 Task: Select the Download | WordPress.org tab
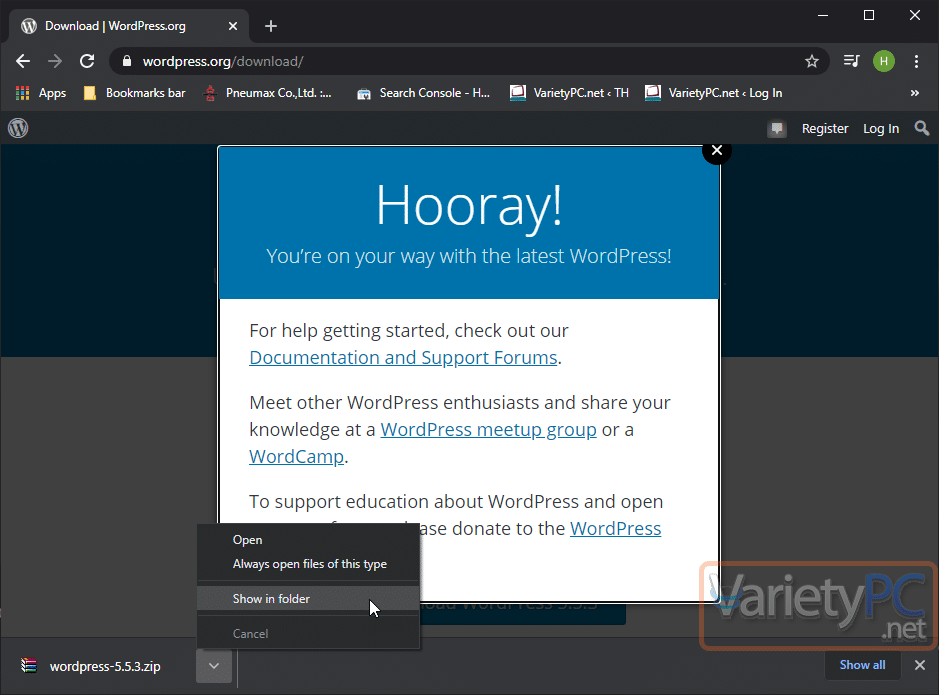[129, 26]
